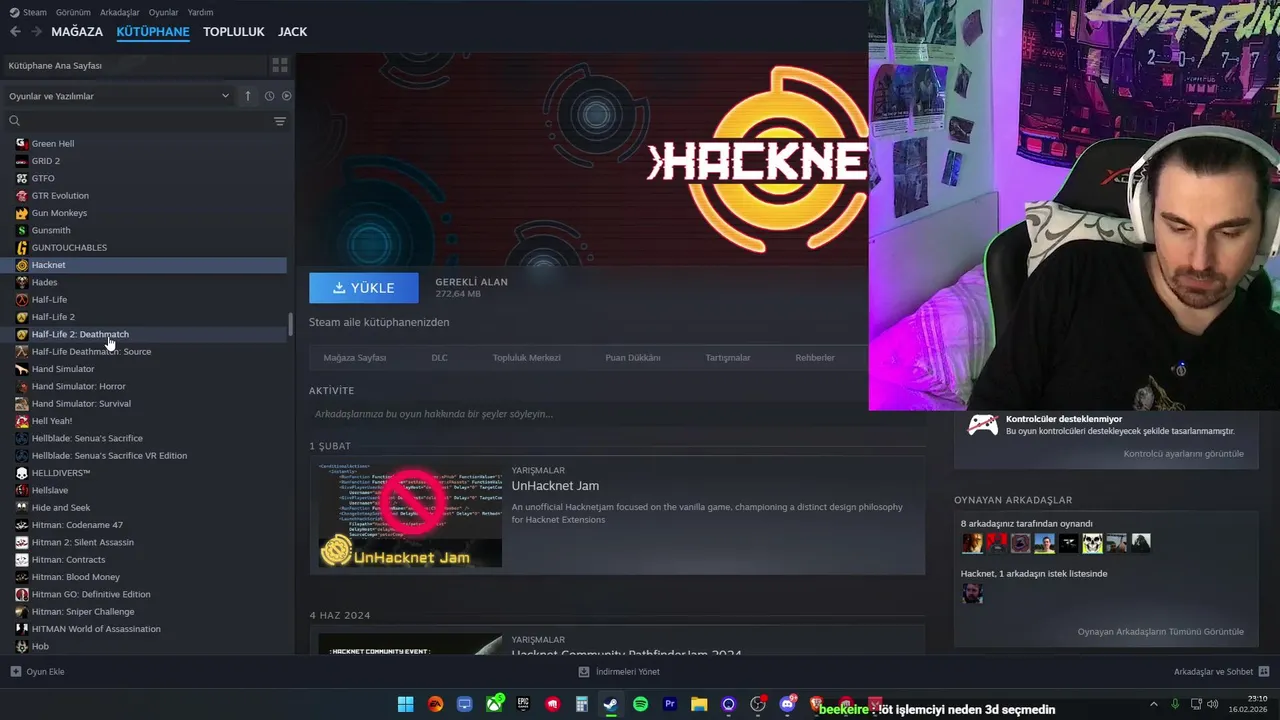Image resolution: width=1280 pixels, height=720 pixels.
Task: Open the DLC link
Action: pos(439,357)
